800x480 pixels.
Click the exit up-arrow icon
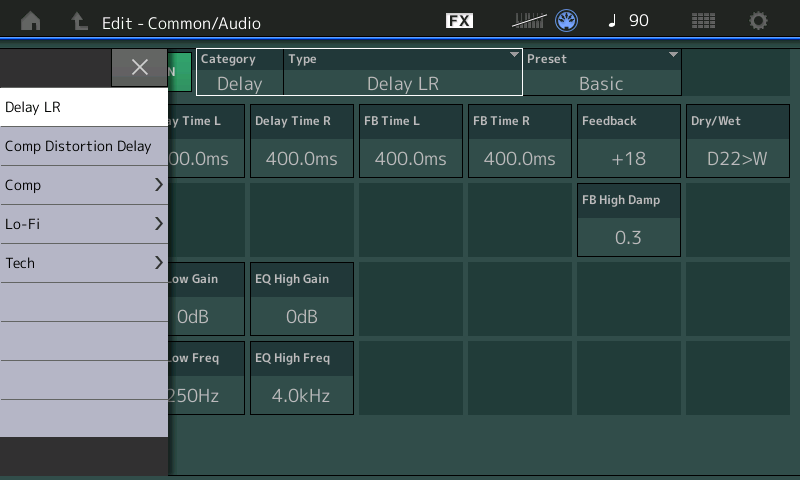coord(78,21)
